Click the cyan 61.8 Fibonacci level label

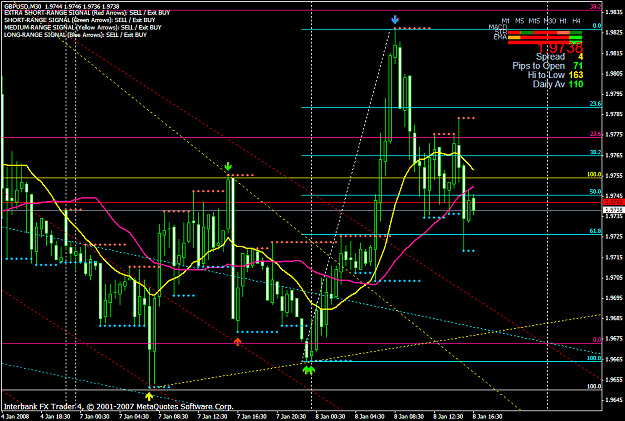click(596, 231)
